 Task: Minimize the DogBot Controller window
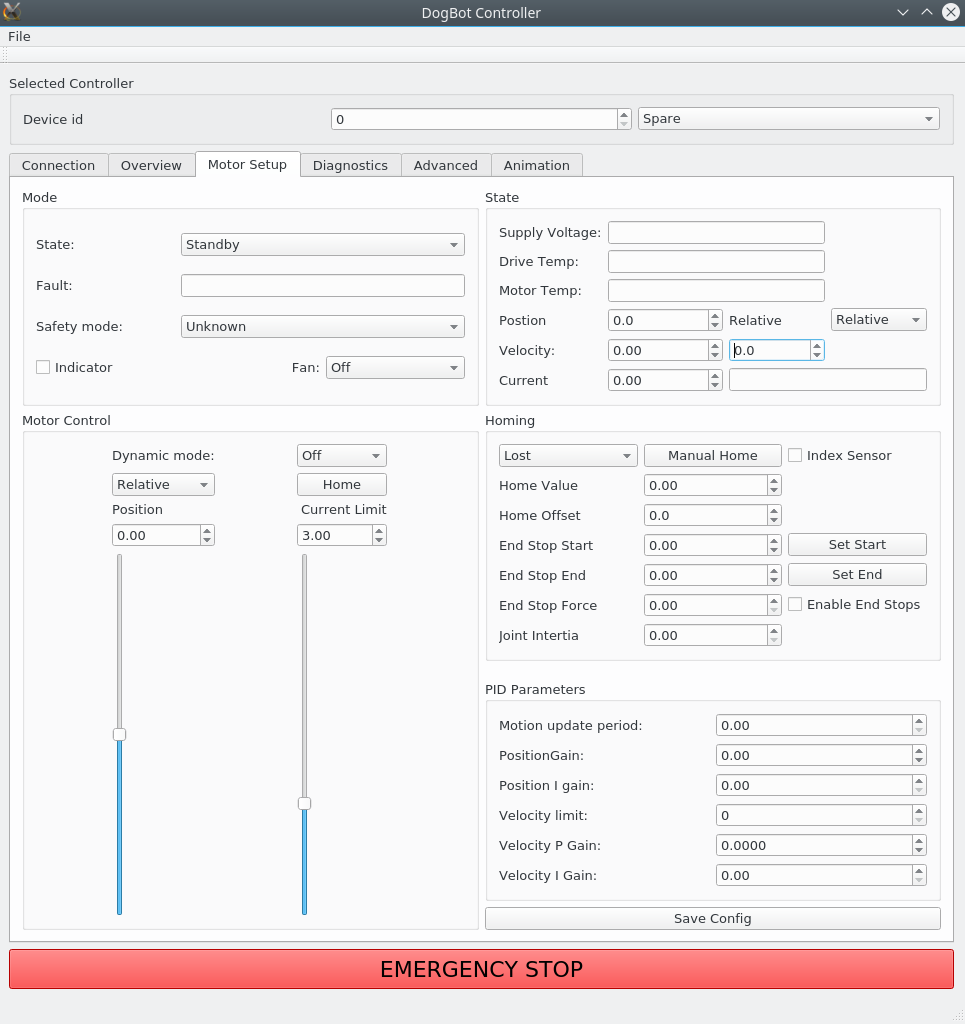pyautogui.click(x=903, y=12)
